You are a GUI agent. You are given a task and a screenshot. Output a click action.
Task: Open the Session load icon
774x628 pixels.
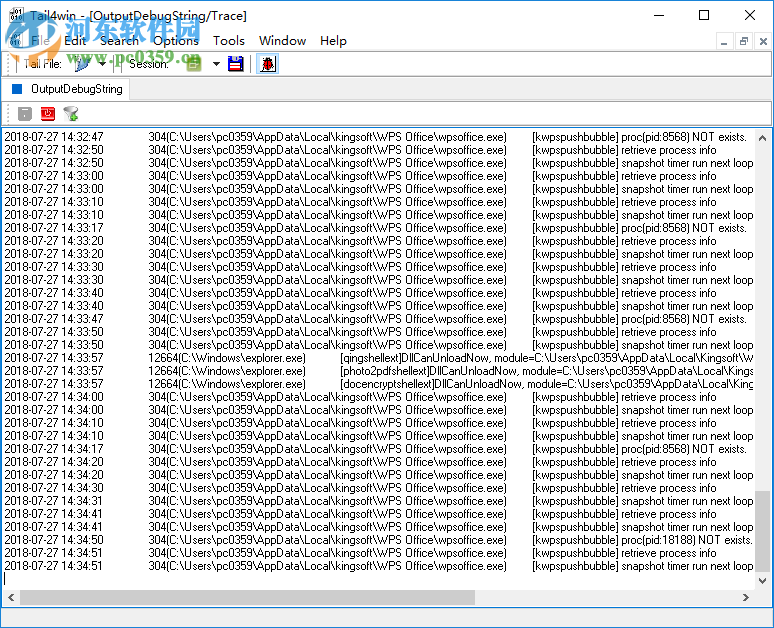[194, 64]
